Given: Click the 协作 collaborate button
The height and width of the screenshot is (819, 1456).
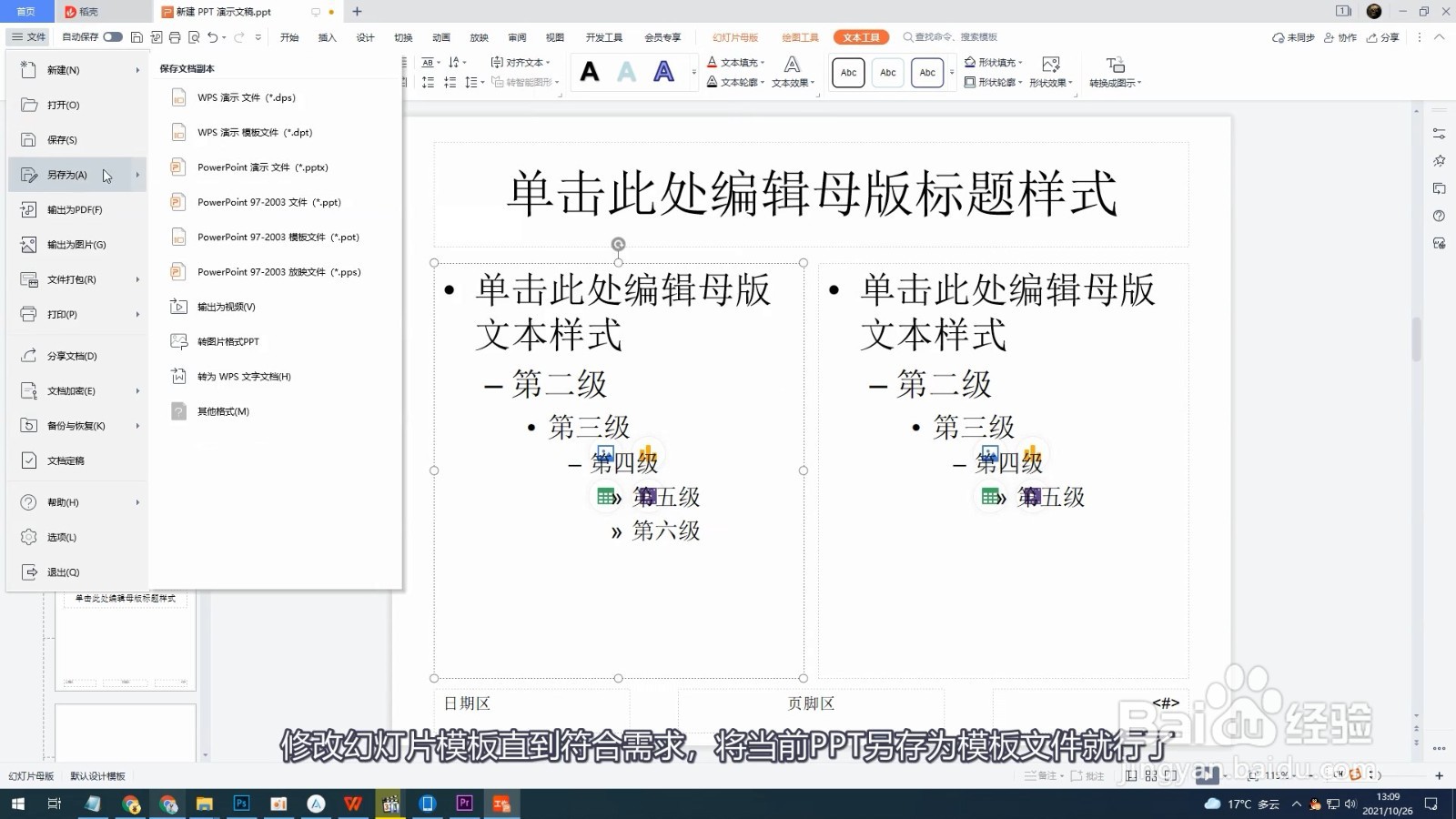Looking at the screenshot, I should click(x=1340, y=37).
